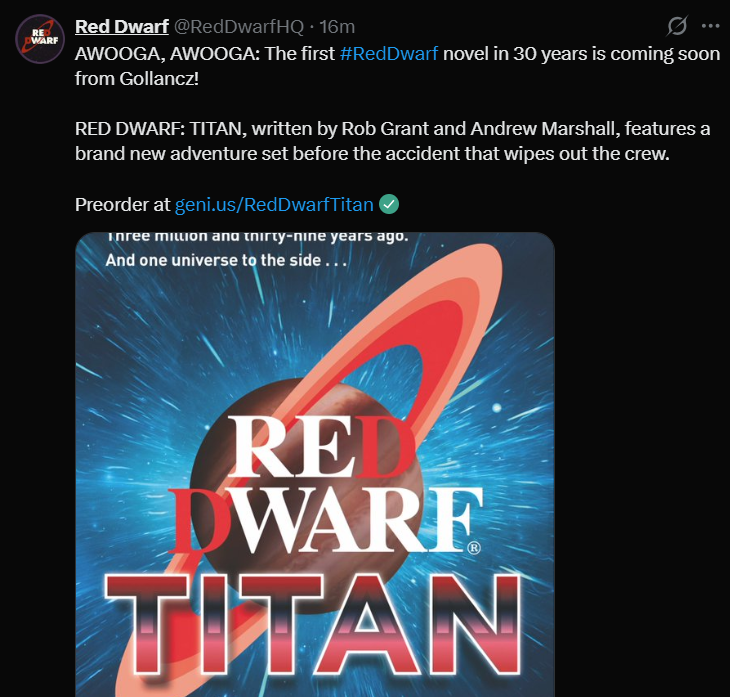Screen dimensions: 730x697
Task: Click the RED DWARF logo on the cover
Action: pyautogui.click(x=324, y=484)
